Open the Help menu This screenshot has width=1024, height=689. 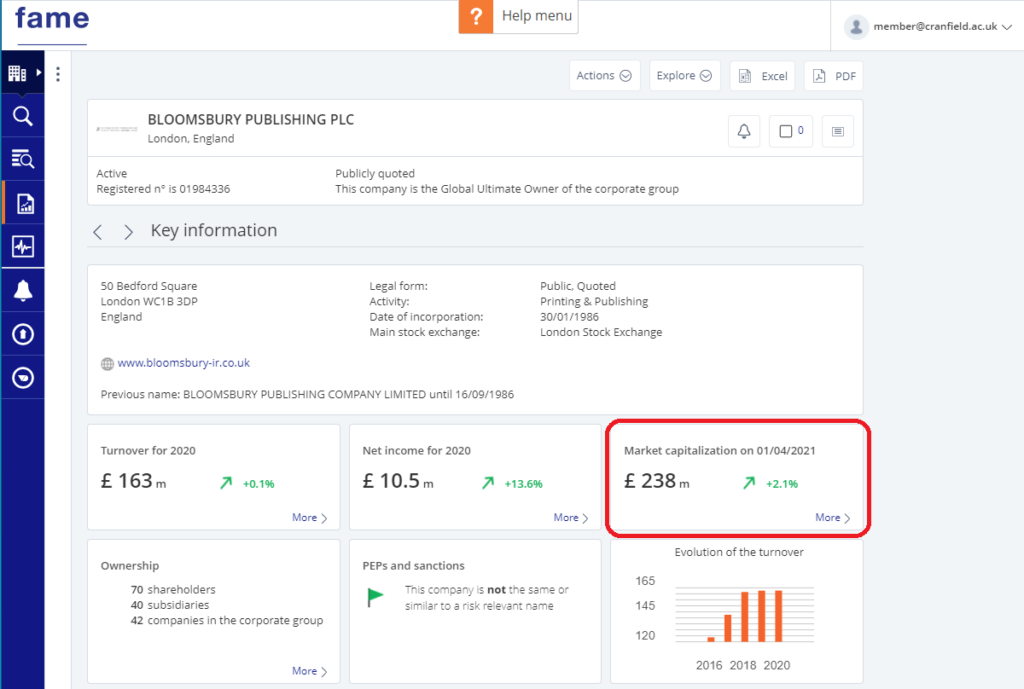tap(518, 17)
